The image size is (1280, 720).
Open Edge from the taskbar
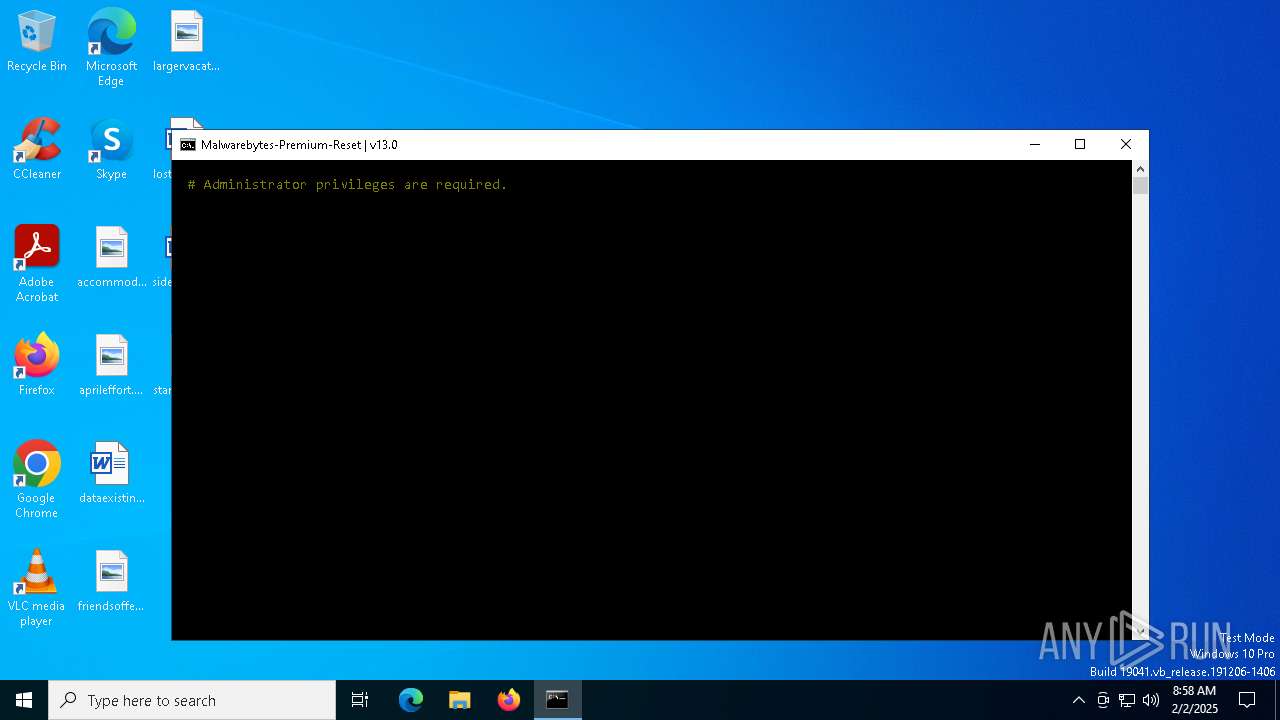click(411, 700)
